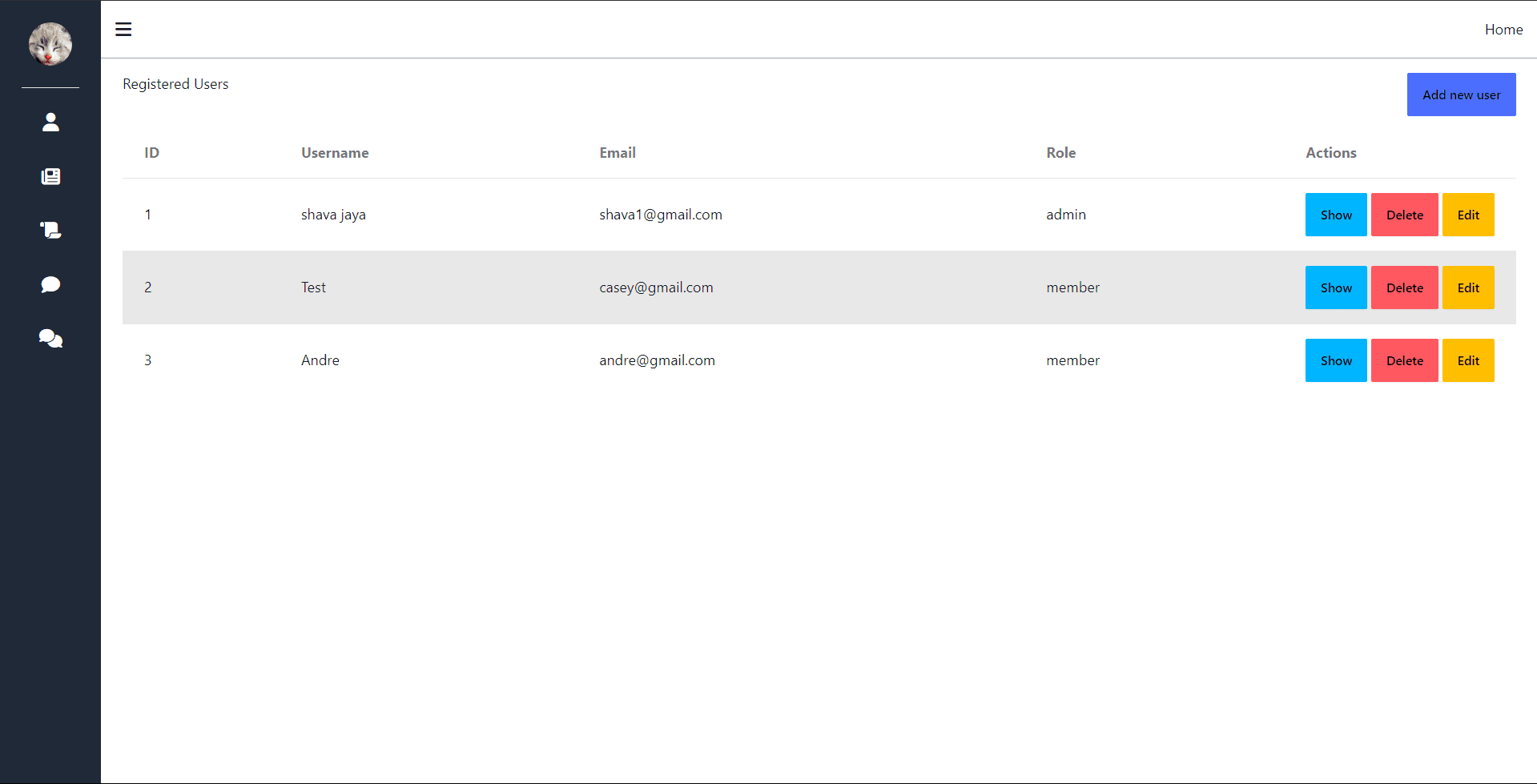The height and width of the screenshot is (784, 1537).
Task: Open the hamburger navigation menu
Action: (x=123, y=29)
